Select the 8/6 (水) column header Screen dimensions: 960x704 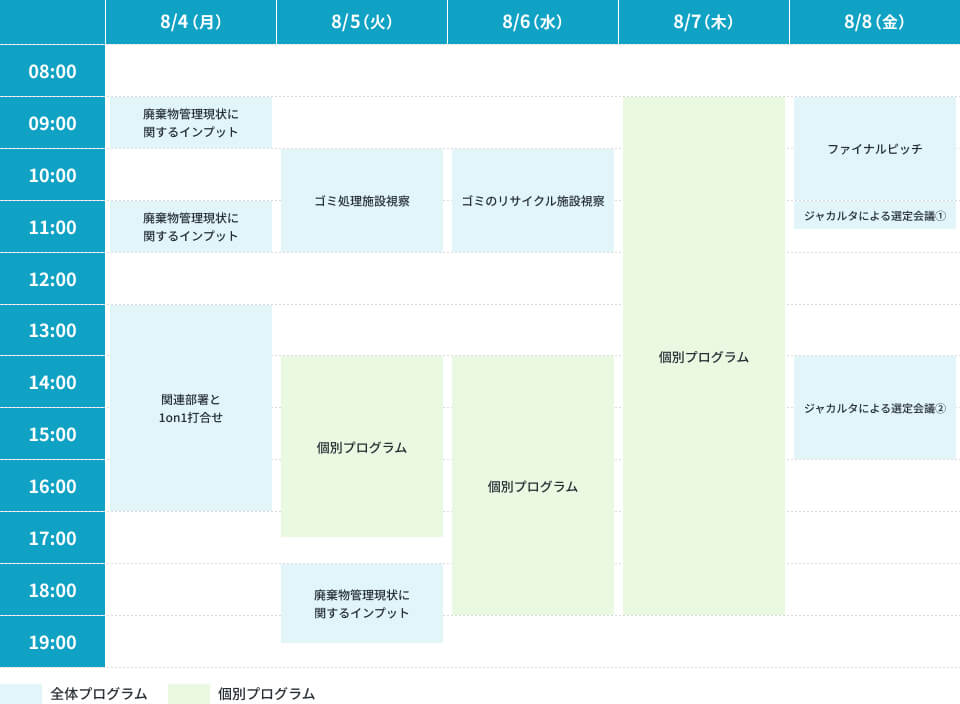pyautogui.click(x=532, y=22)
